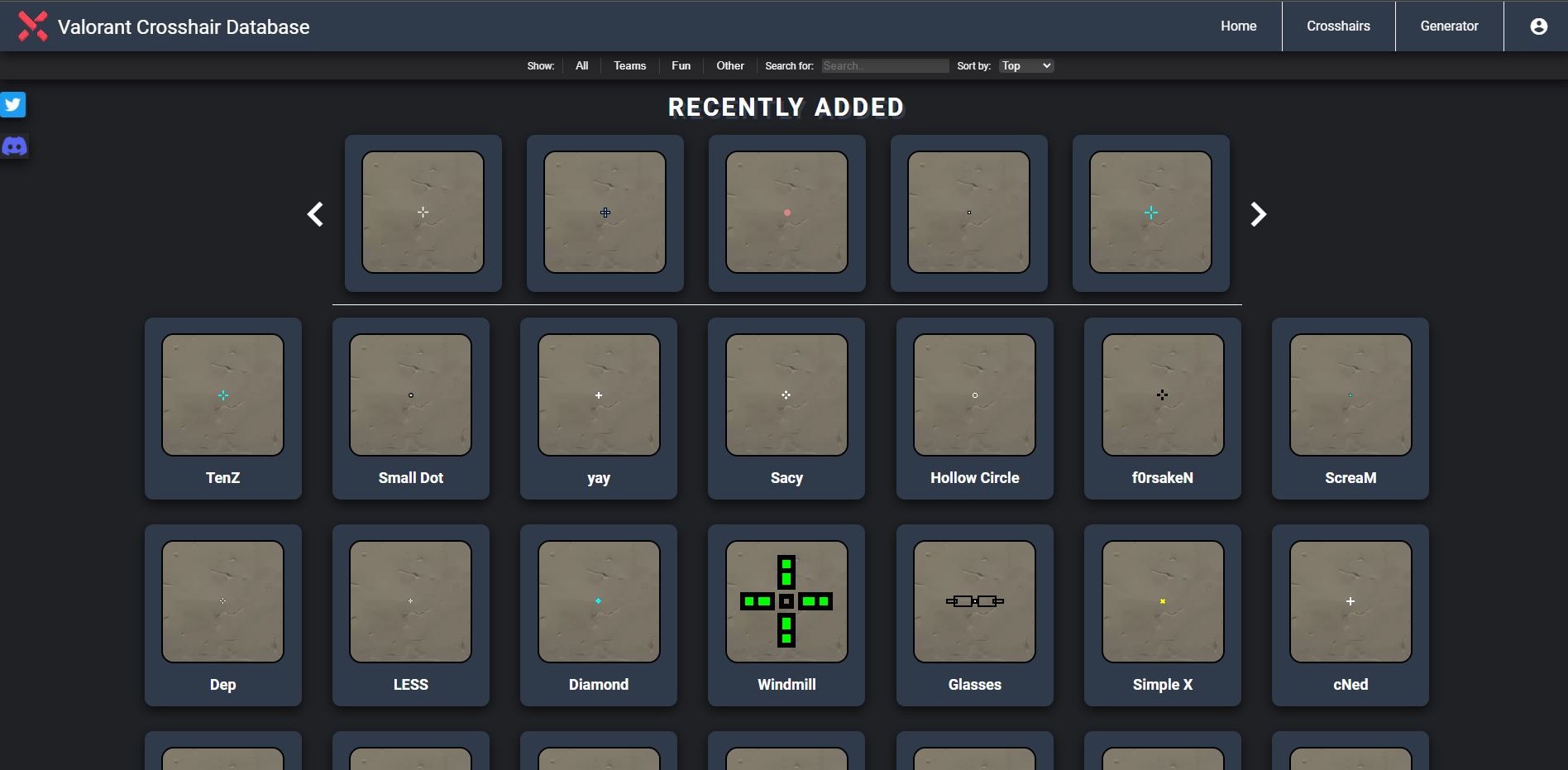Viewport: 1568px width, 770px height.
Task: Open the Dep crosshair card
Action: (223, 615)
